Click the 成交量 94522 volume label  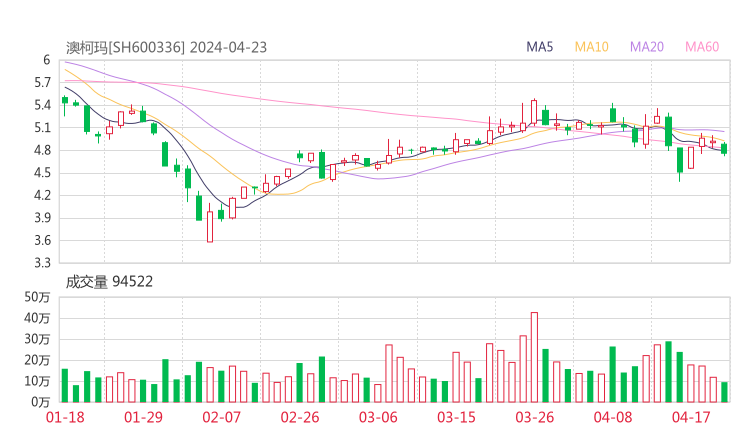click(109, 282)
